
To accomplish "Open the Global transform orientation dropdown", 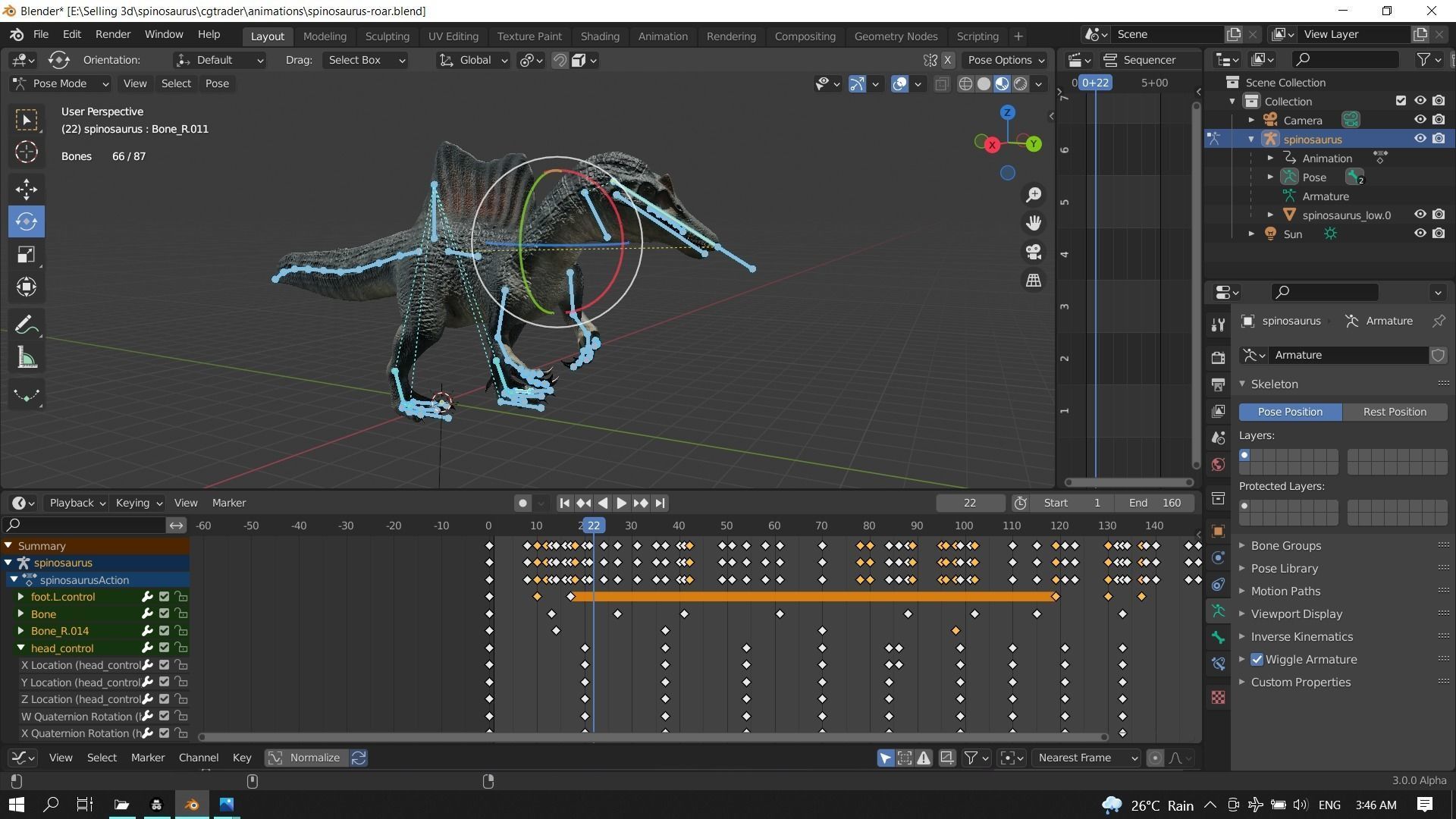I will pos(473,60).
